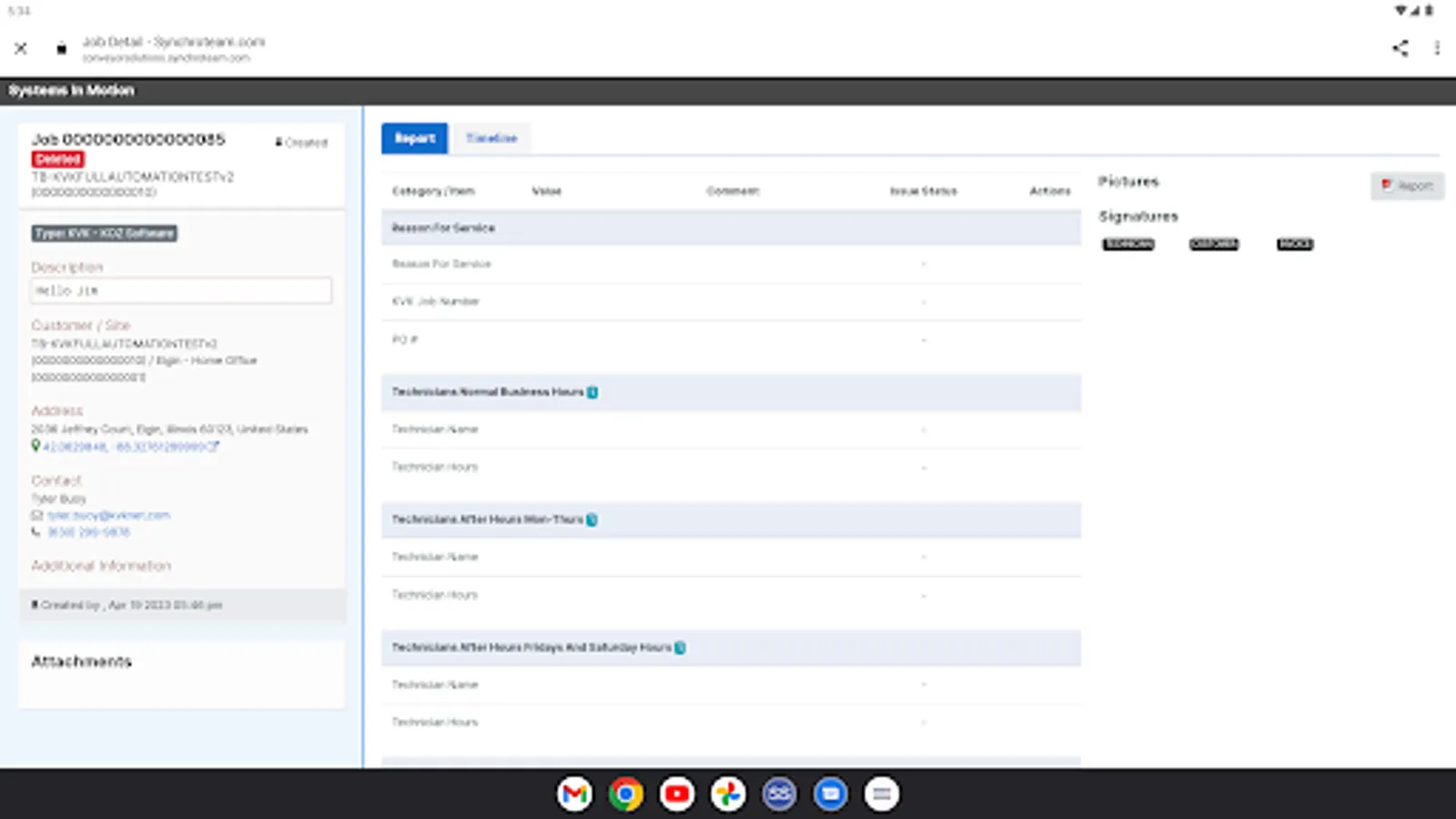
Task: Click the Value column header
Action: click(x=546, y=191)
